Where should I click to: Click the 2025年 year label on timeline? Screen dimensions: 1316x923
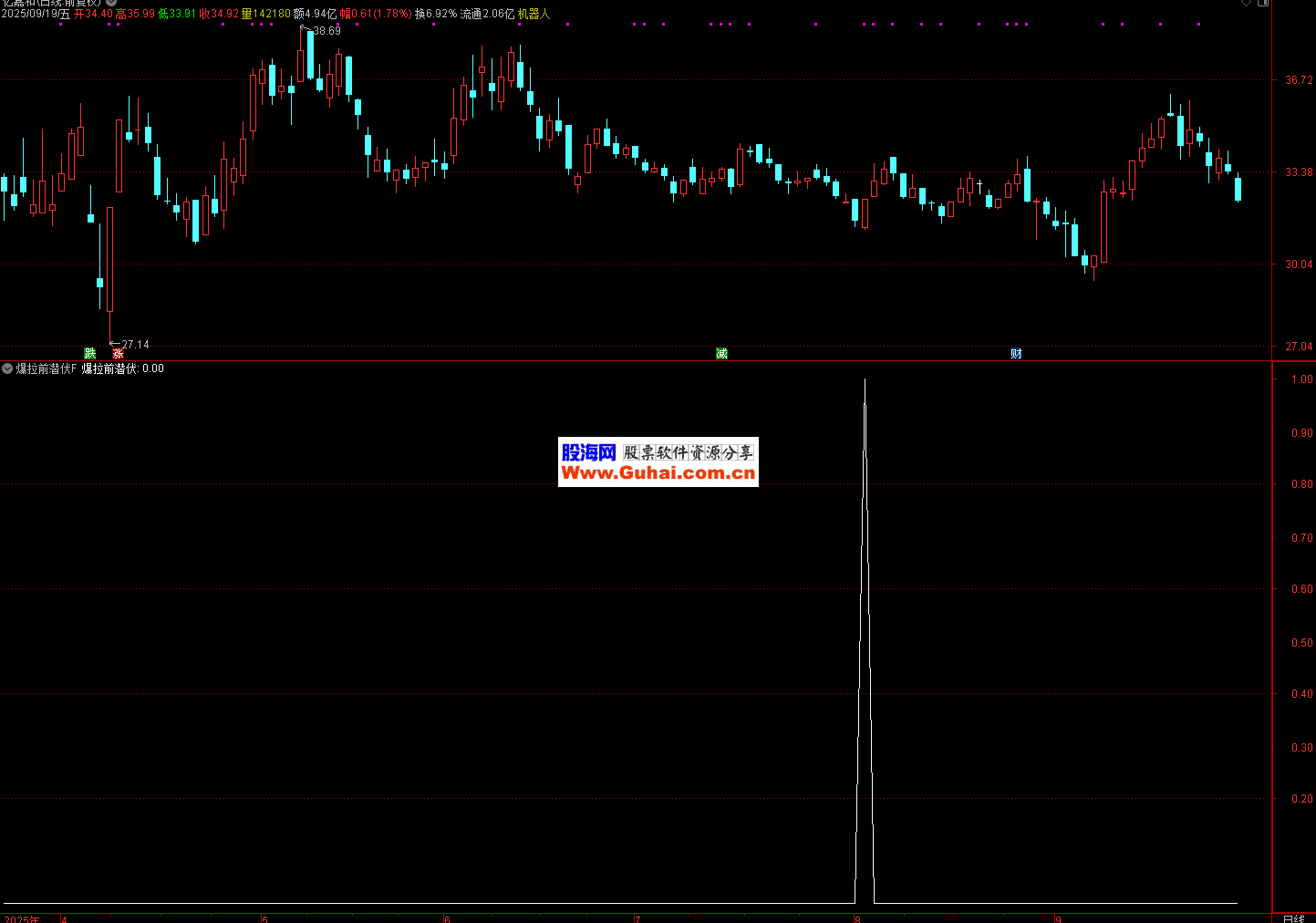[x=22, y=918]
